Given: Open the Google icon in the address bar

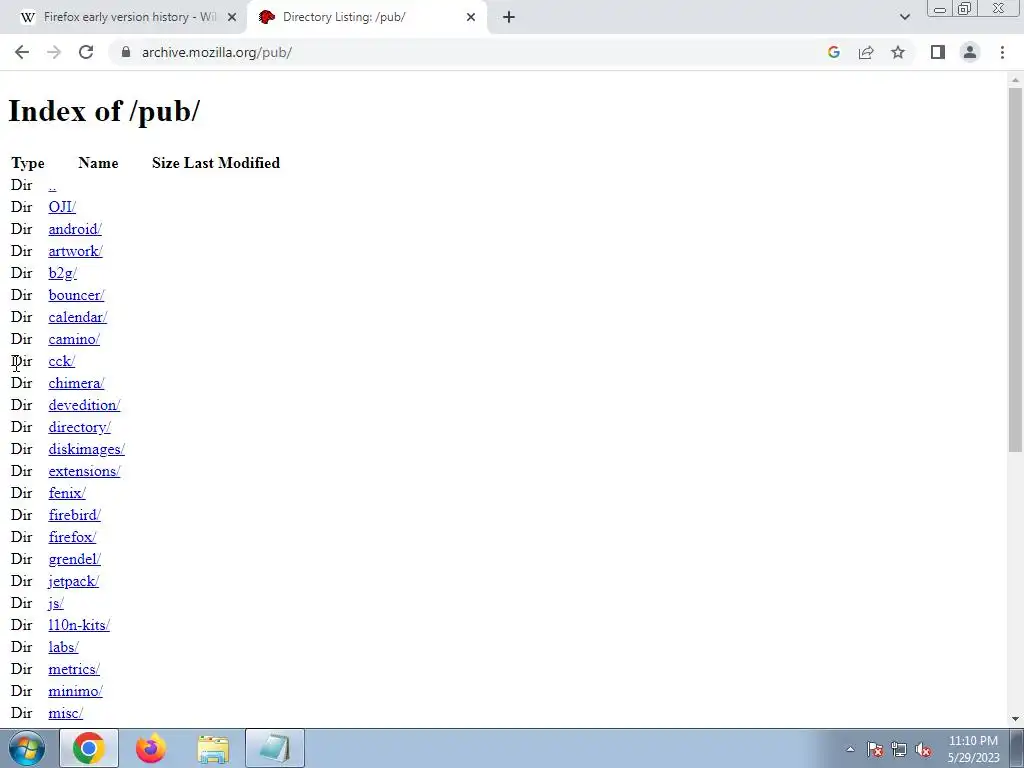Looking at the screenshot, I should (833, 52).
